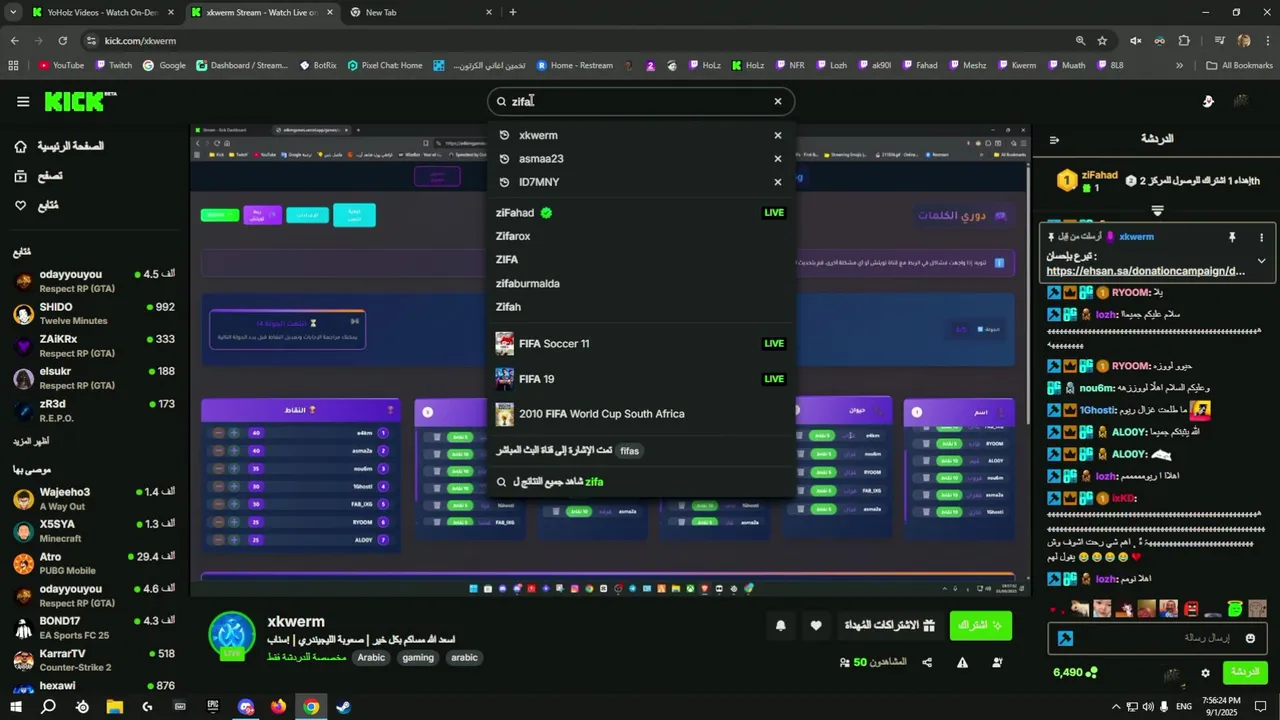This screenshot has height=720, width=1280.
Task: Click the Arabic tag chip
Action: 371,658
